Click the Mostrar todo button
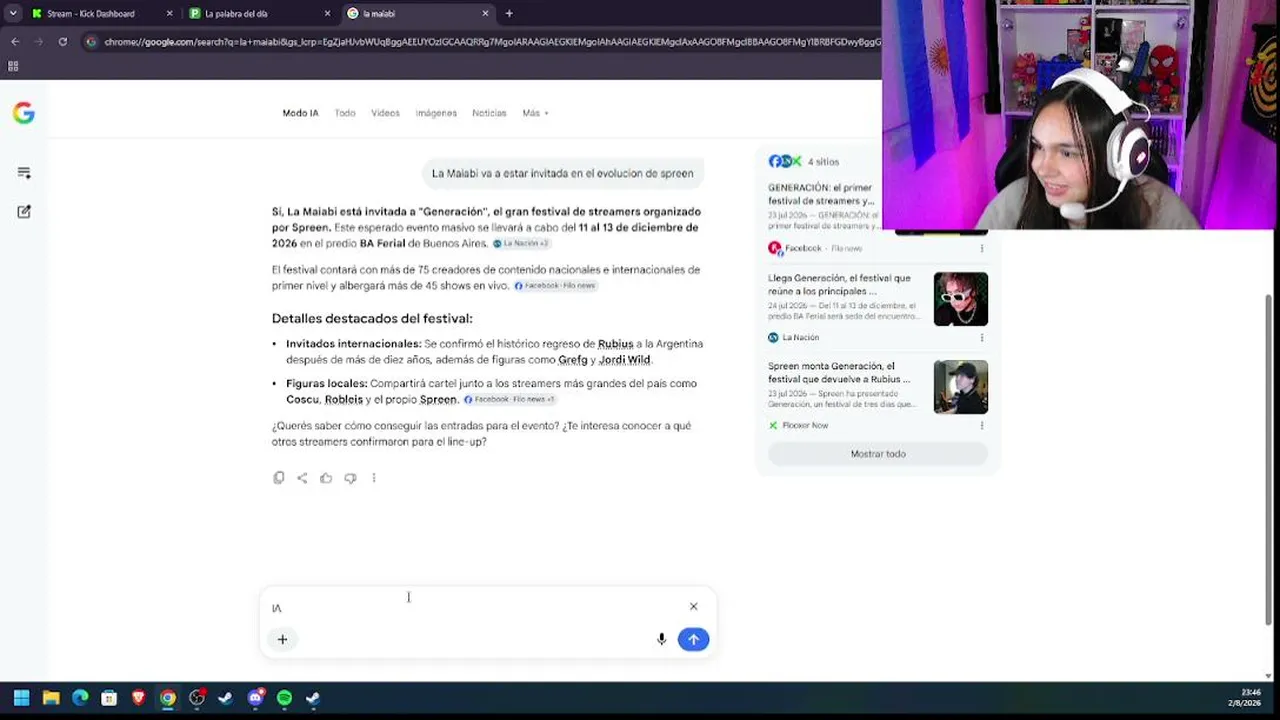1280x720 pixels. click(x=878, y=454)
